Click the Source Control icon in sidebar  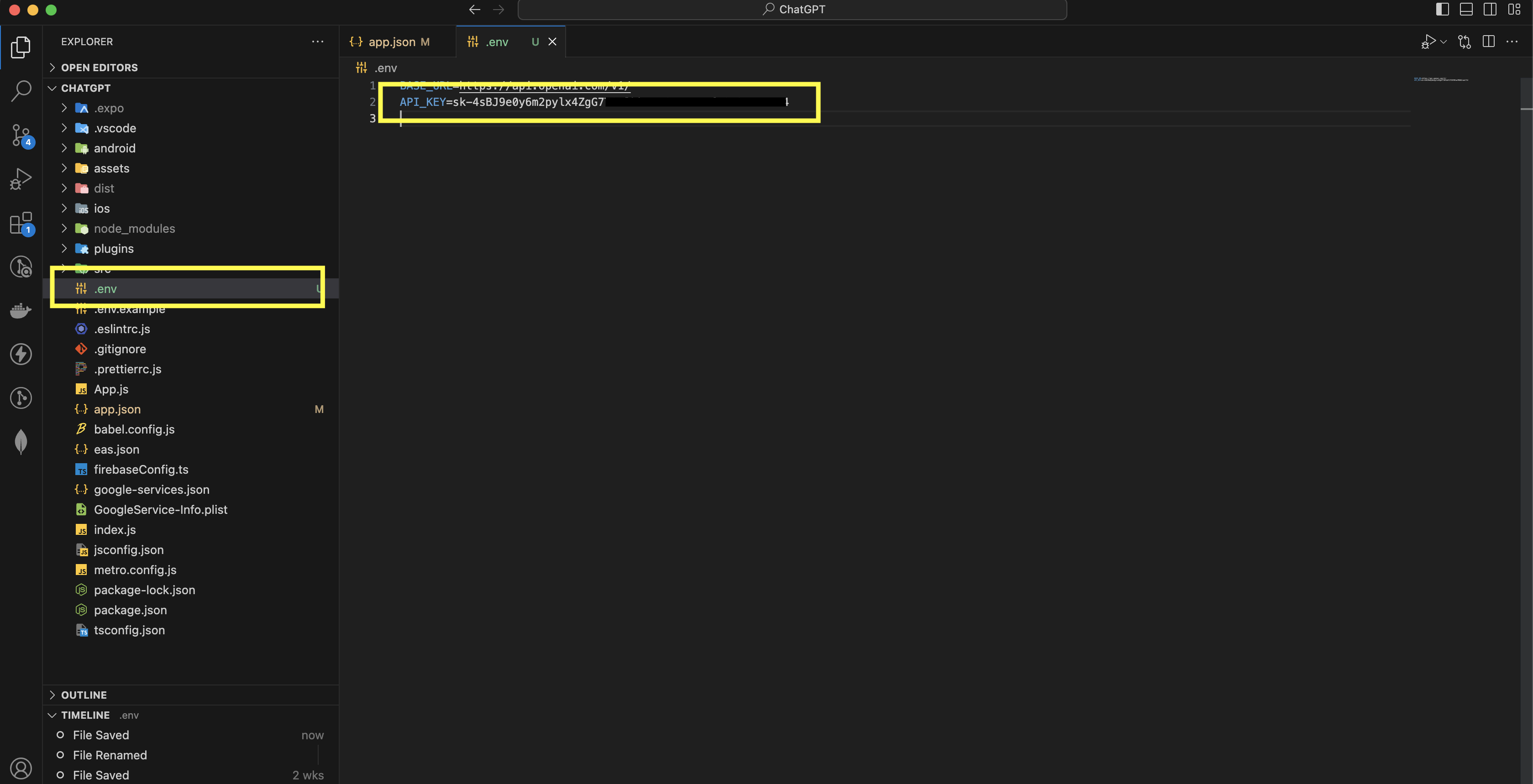click(x=21, y=136)
